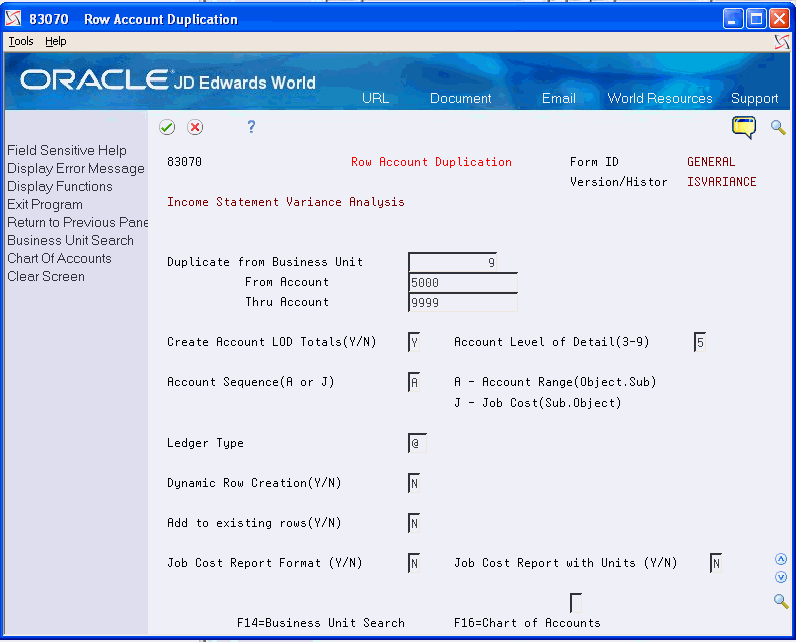796x642 pixels.
Task: Focus the Thru Account field
Action: click(463, 302)
